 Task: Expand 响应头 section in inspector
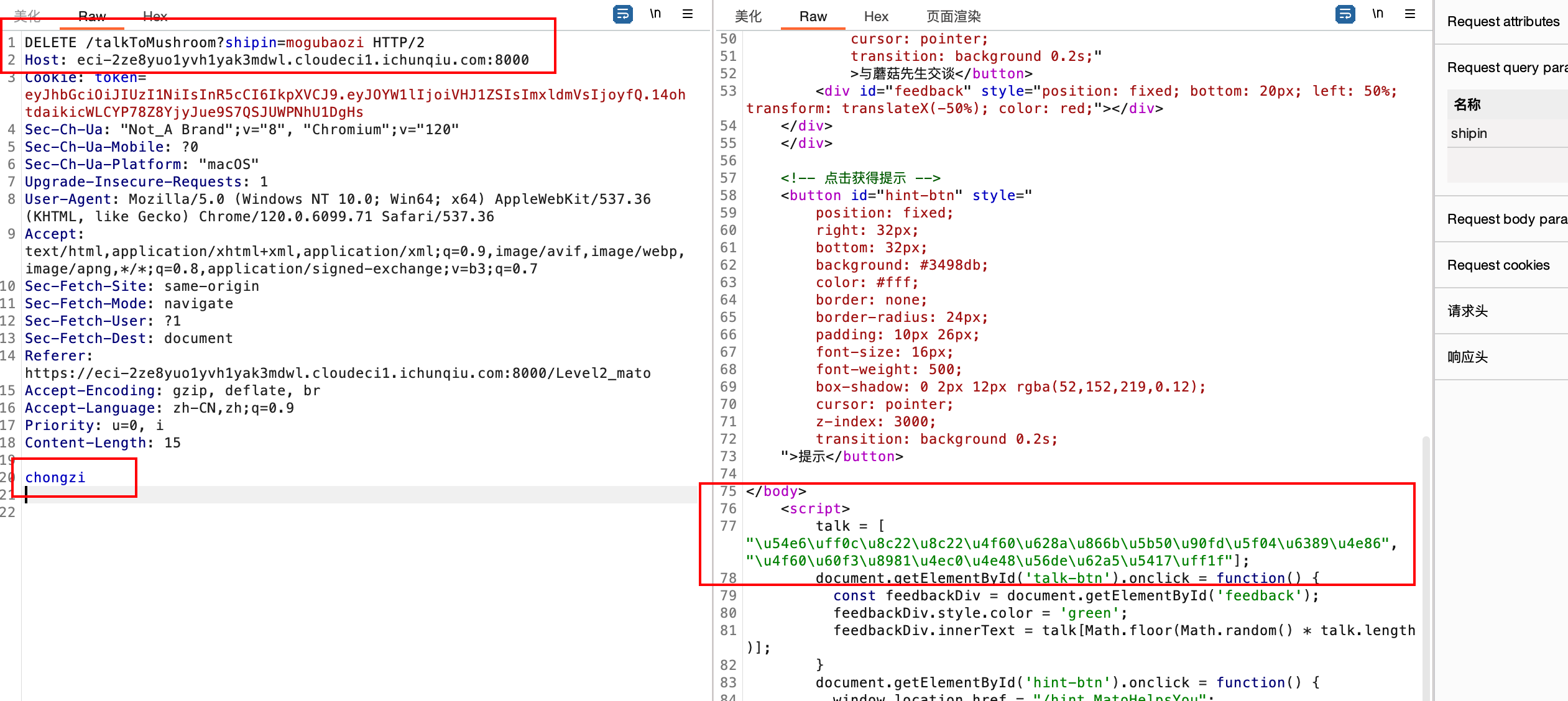tap(1467, 357)
